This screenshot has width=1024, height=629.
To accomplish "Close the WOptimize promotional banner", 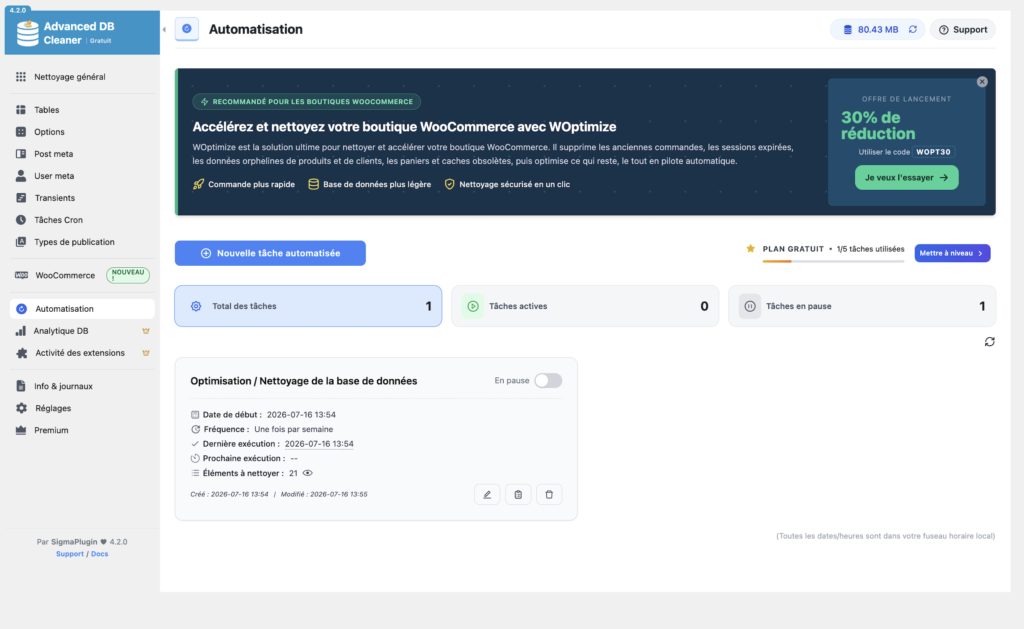I will (x=982, y=82).
